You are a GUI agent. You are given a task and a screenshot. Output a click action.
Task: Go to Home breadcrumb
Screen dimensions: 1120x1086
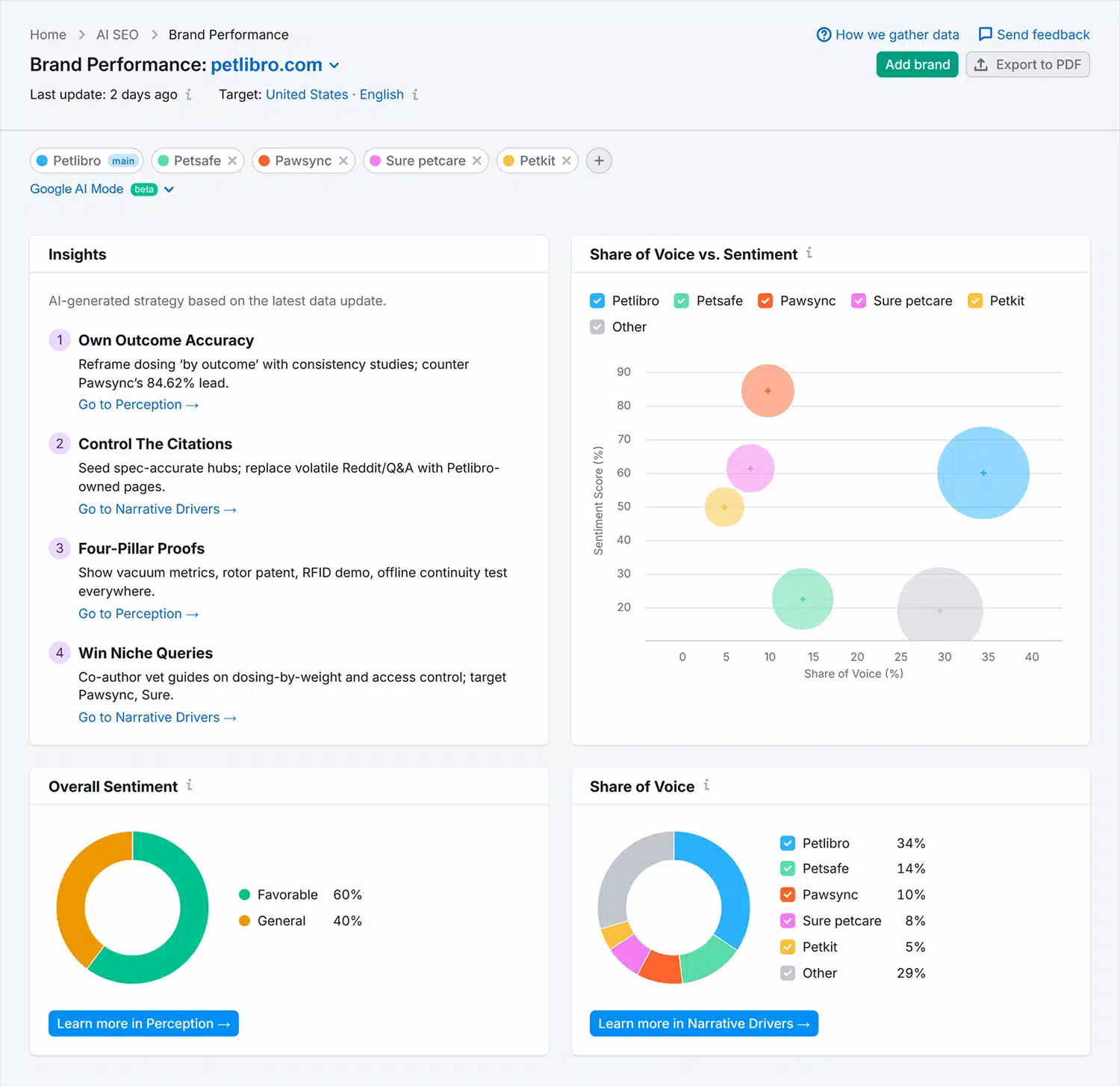48,34
